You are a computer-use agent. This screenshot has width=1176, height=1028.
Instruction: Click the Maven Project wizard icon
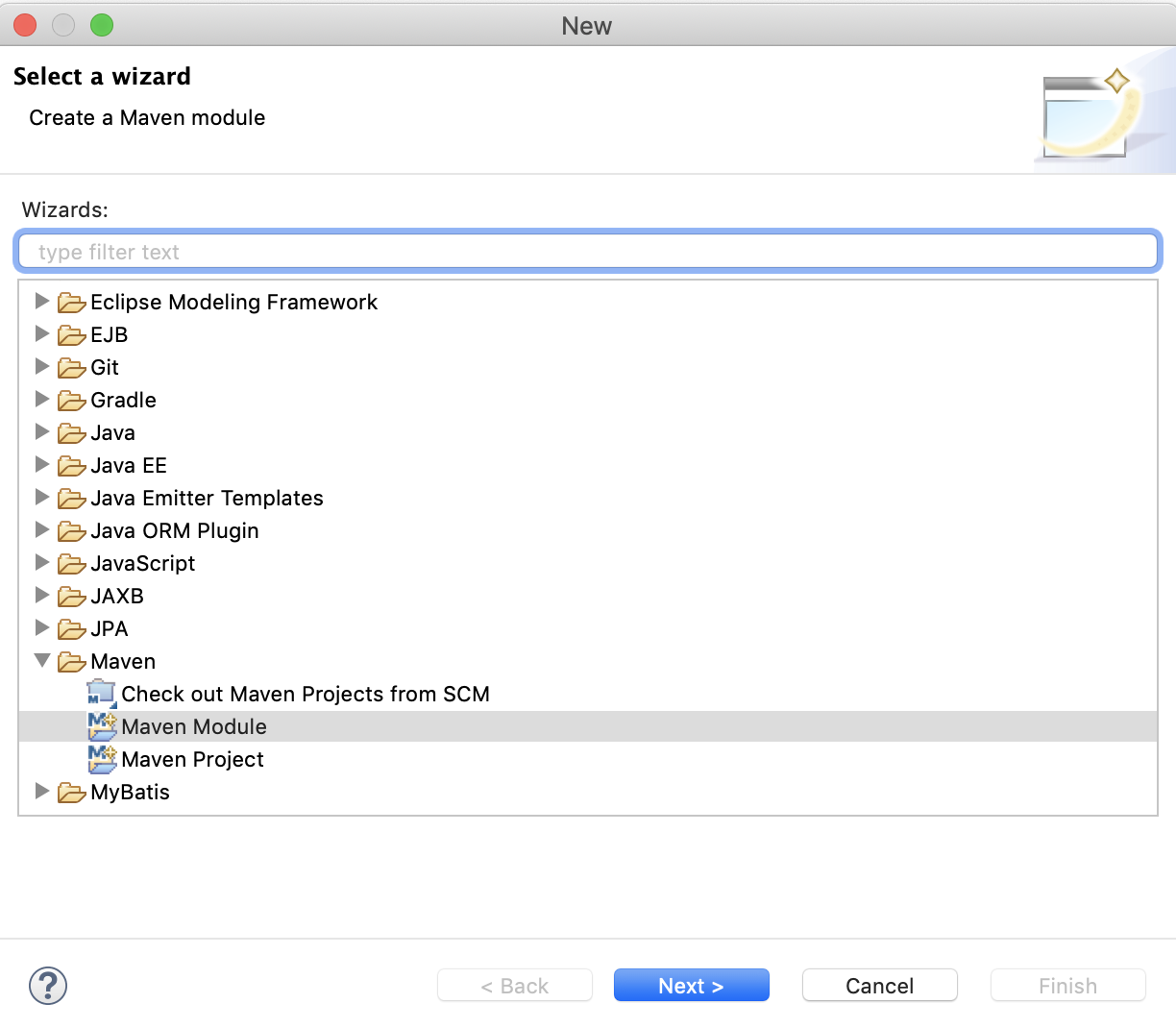(x=102, y=759)
